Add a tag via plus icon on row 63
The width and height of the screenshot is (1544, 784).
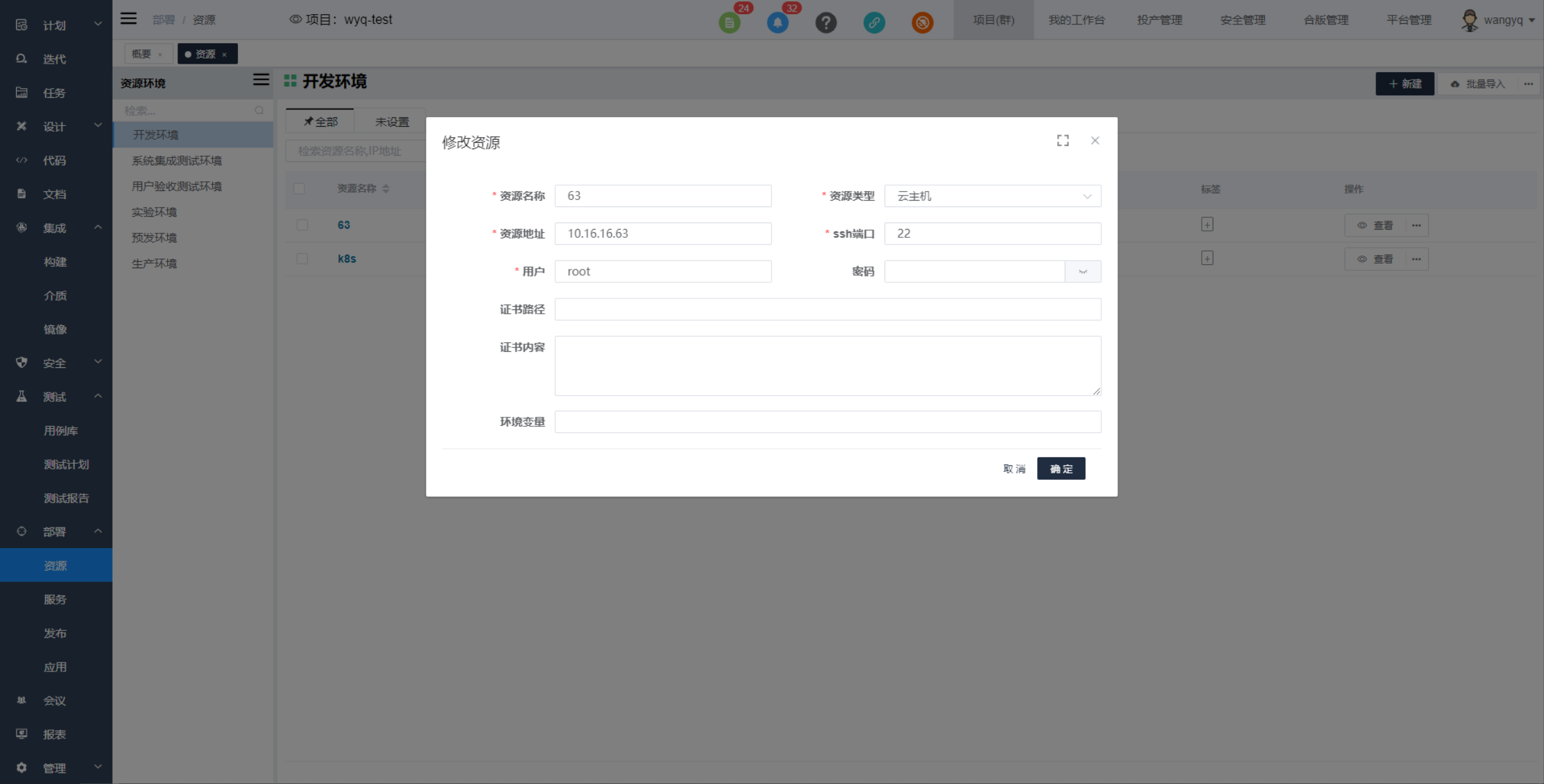(1208, 224)
